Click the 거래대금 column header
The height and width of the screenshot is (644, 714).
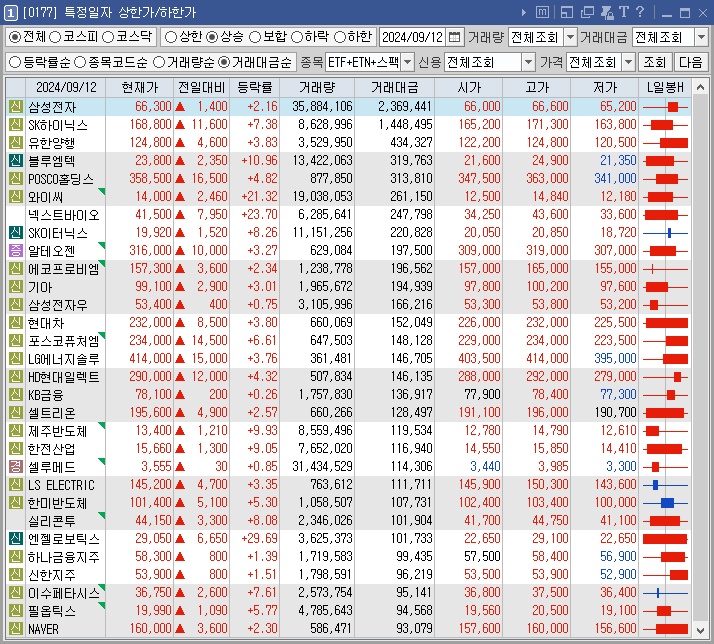[x=394, y=87]
